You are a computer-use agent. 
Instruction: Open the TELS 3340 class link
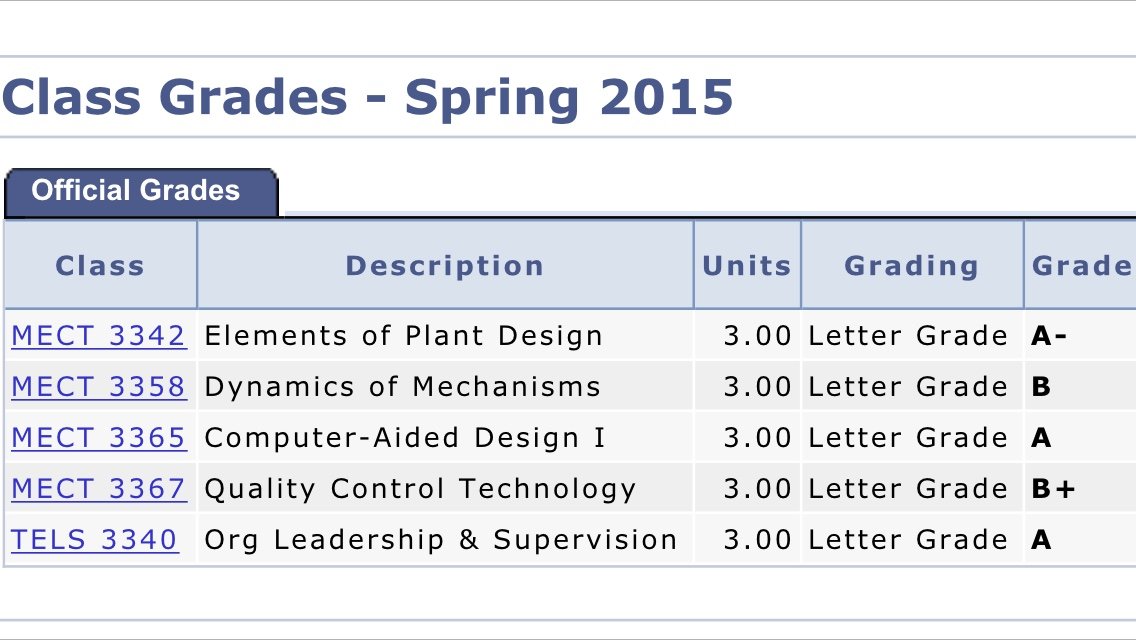pos(94,539)
